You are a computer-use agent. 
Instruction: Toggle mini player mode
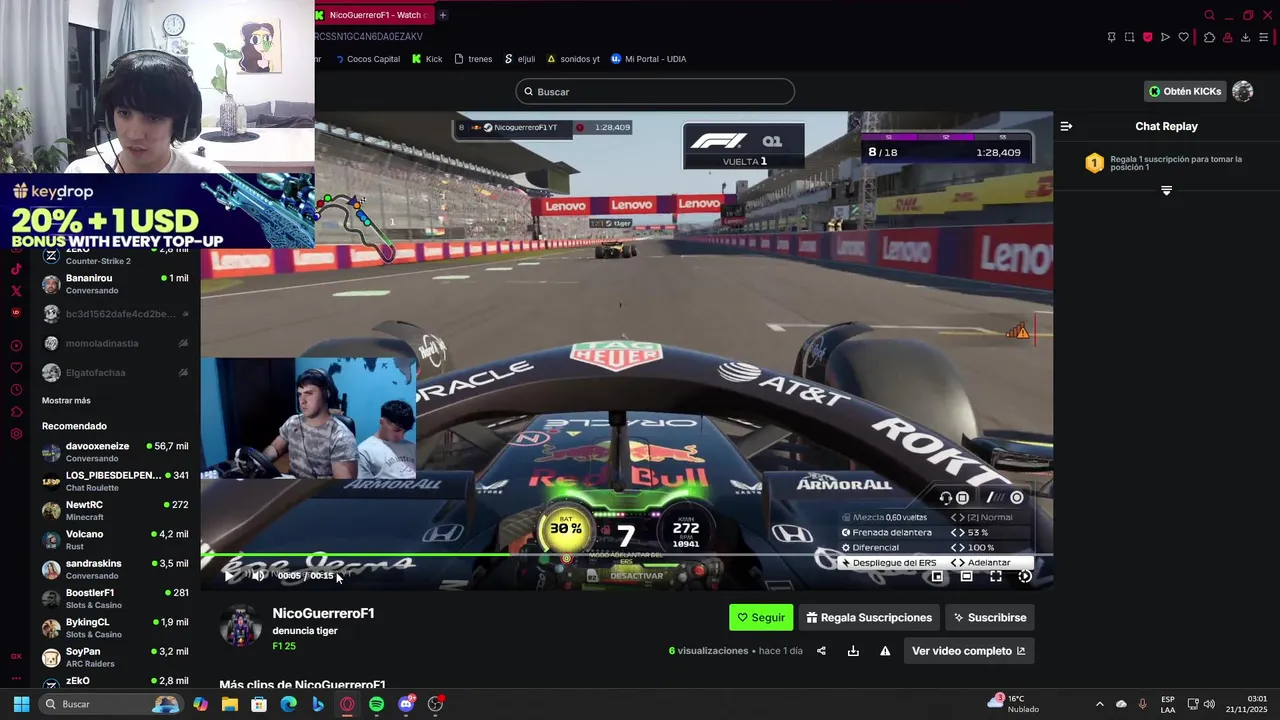coord(937,576)
